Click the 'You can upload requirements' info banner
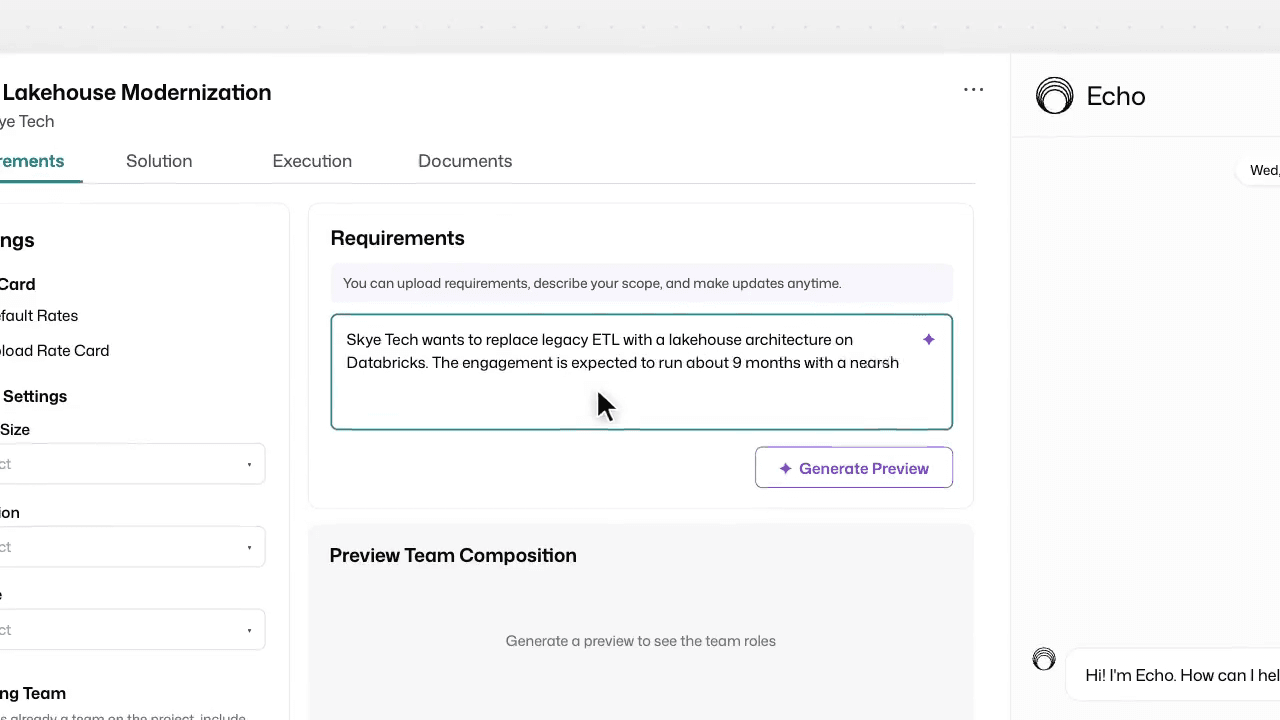The width and height of the screenshot is (1280, 720). (x=641, y=283)
